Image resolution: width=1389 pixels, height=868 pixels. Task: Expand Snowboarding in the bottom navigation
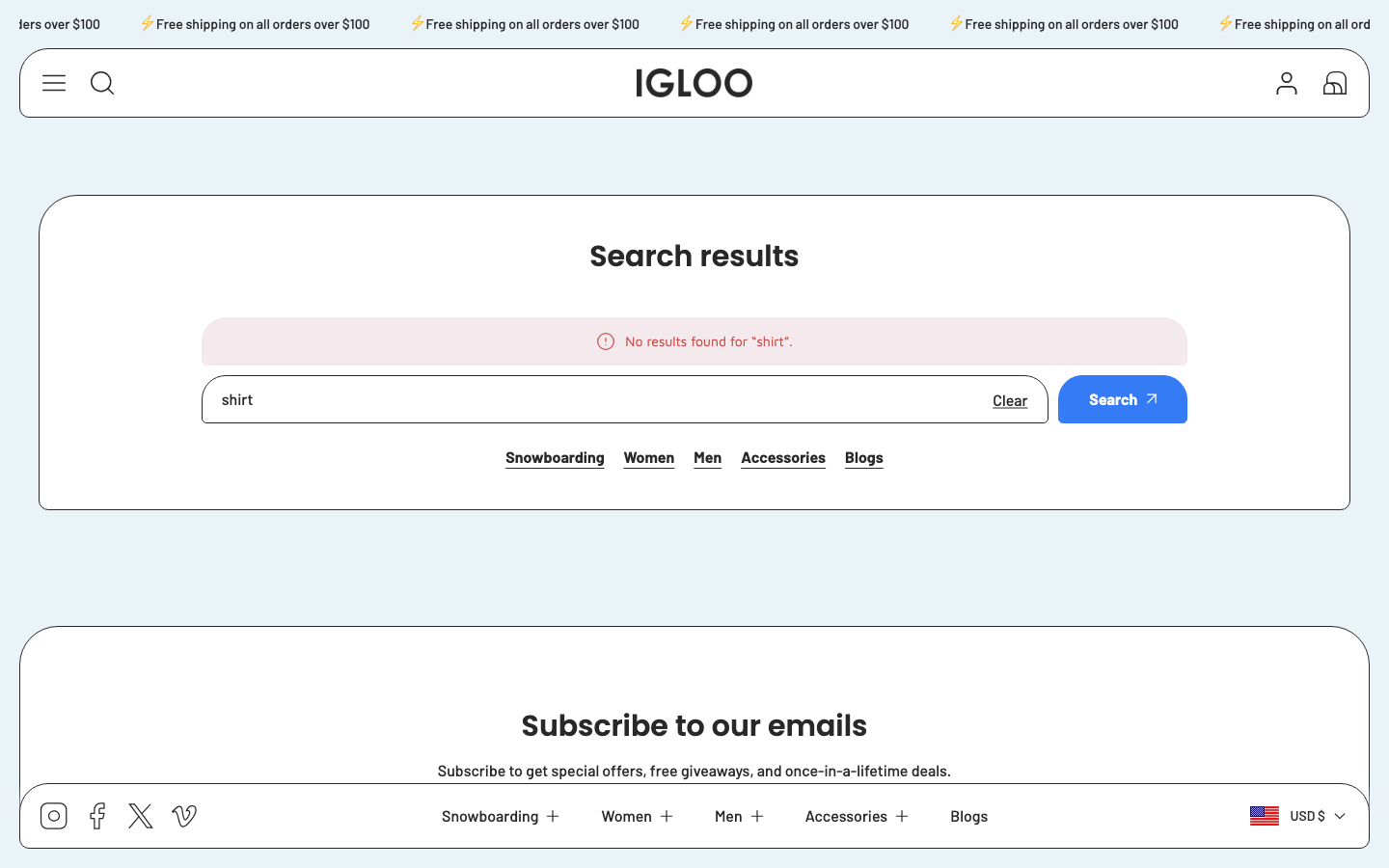(501, 816)
